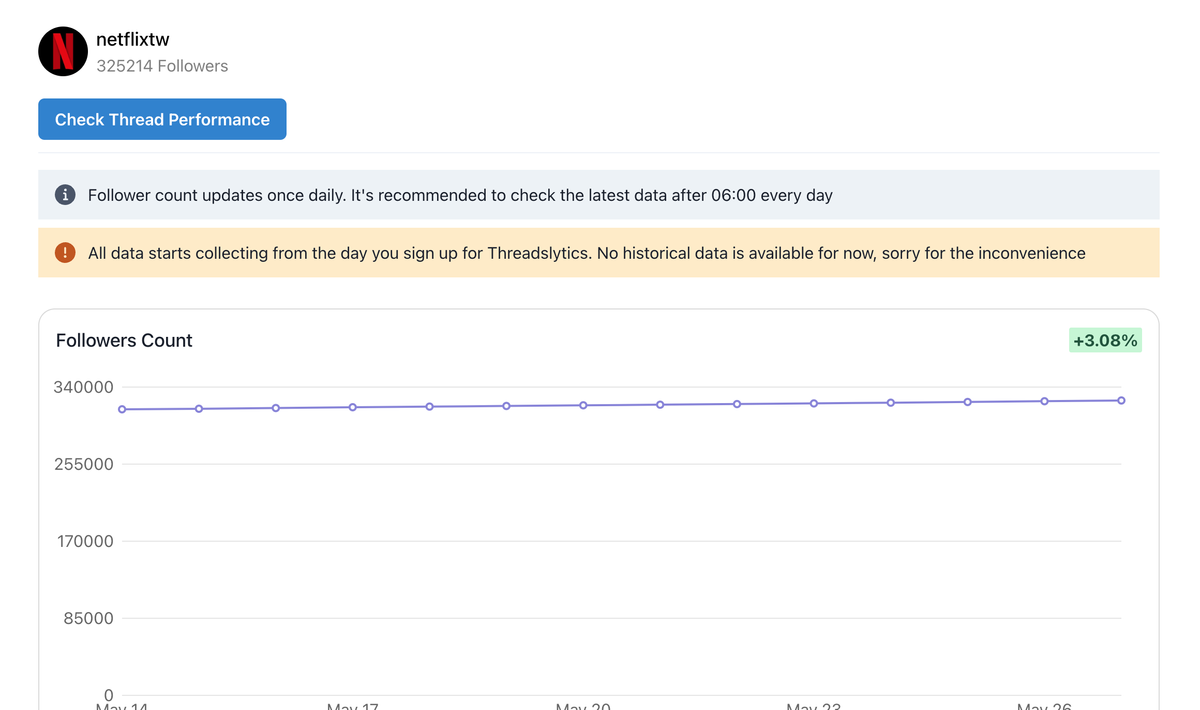Image resolution: width=1200 pixels, height=710 pixels.
Task: Click the historical data warning text
Action: click(586, 253)
